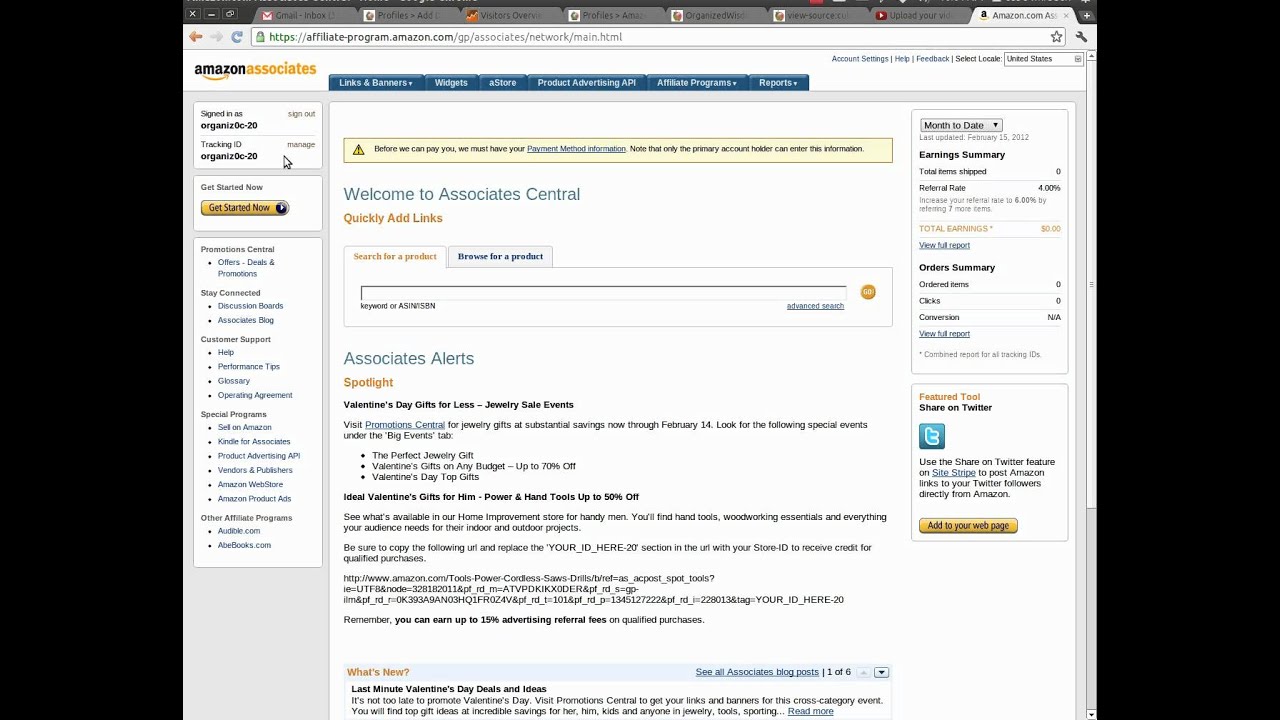
Task: Open the Product Advertising API menu item
Action: (x=586, y=83)
